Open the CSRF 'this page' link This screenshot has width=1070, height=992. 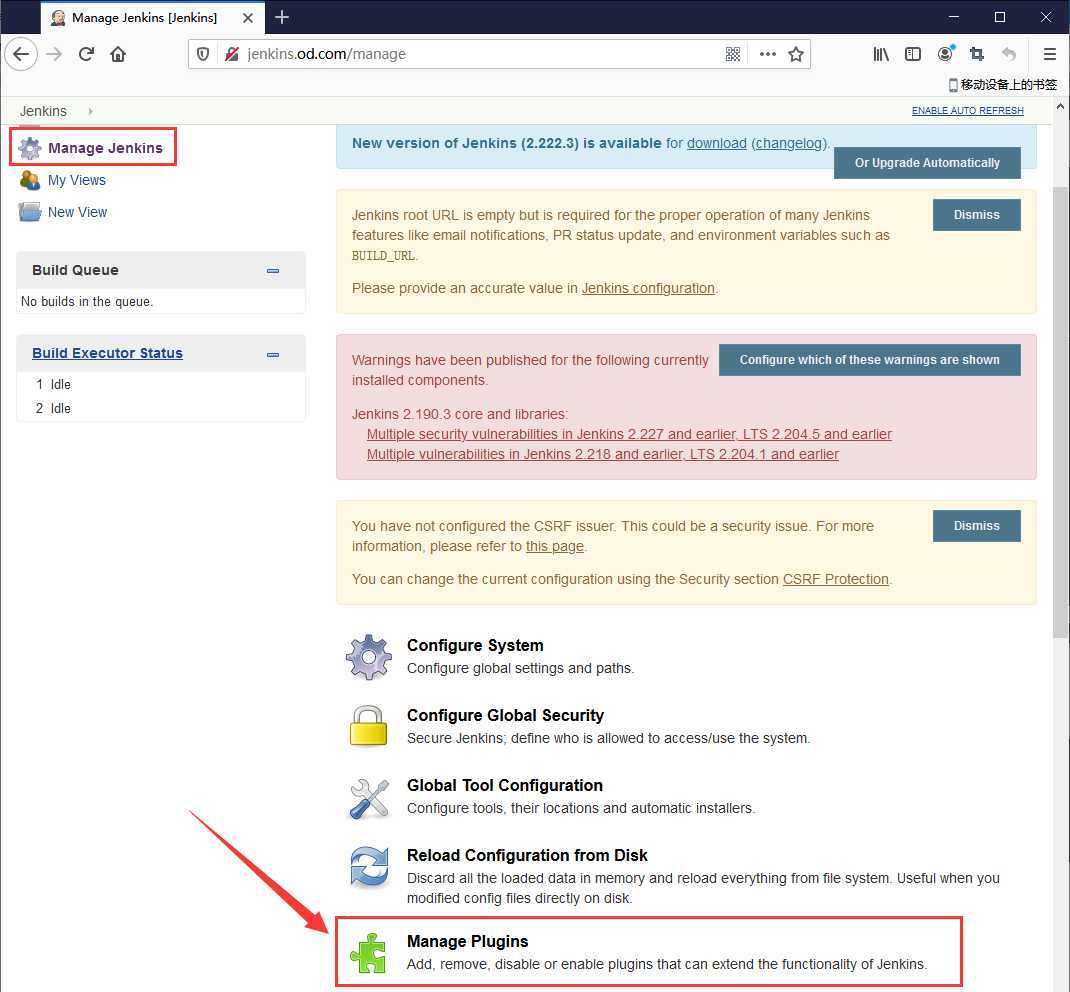coord(554,546)
